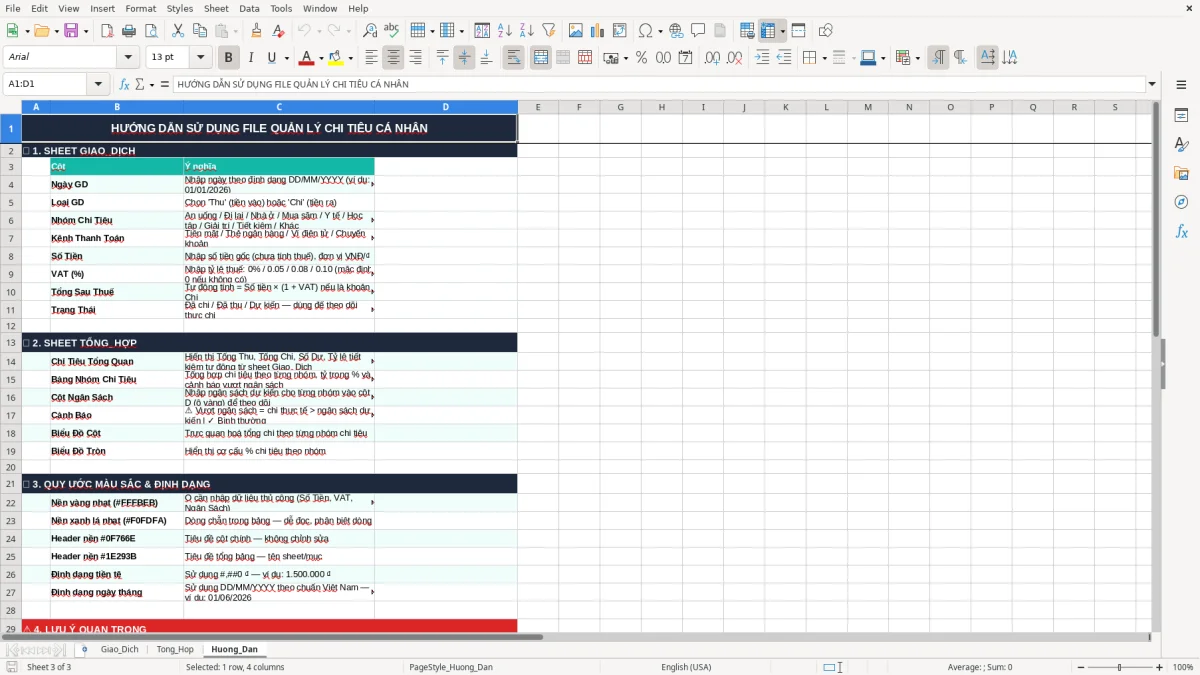Click PageStyle_Huong_Dan in status bar

click(451, 667)
